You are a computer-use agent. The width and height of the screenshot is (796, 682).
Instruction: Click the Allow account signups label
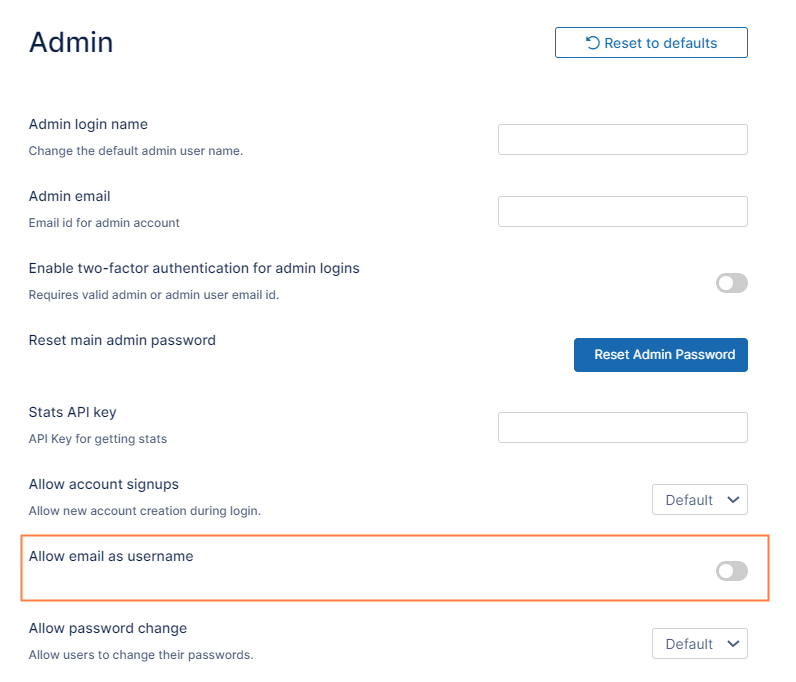(x=104, y=485)
